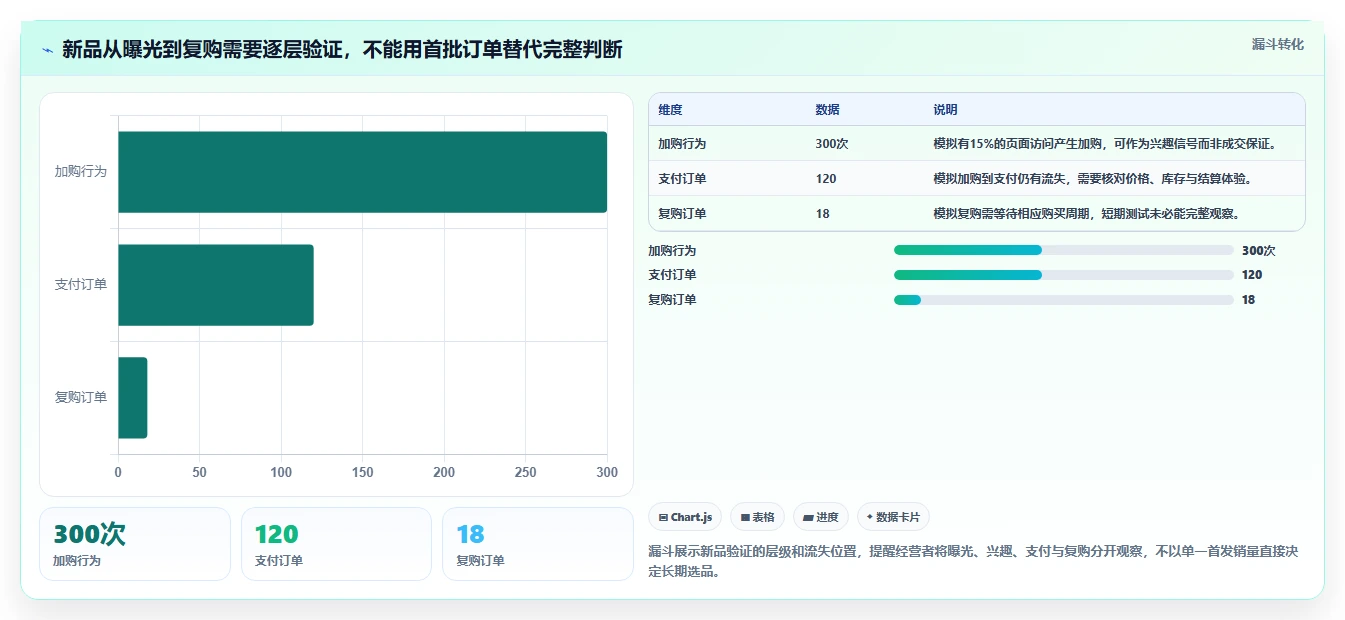Click the 300次 value in the table

pyautogui.click(x=832, y=144)
